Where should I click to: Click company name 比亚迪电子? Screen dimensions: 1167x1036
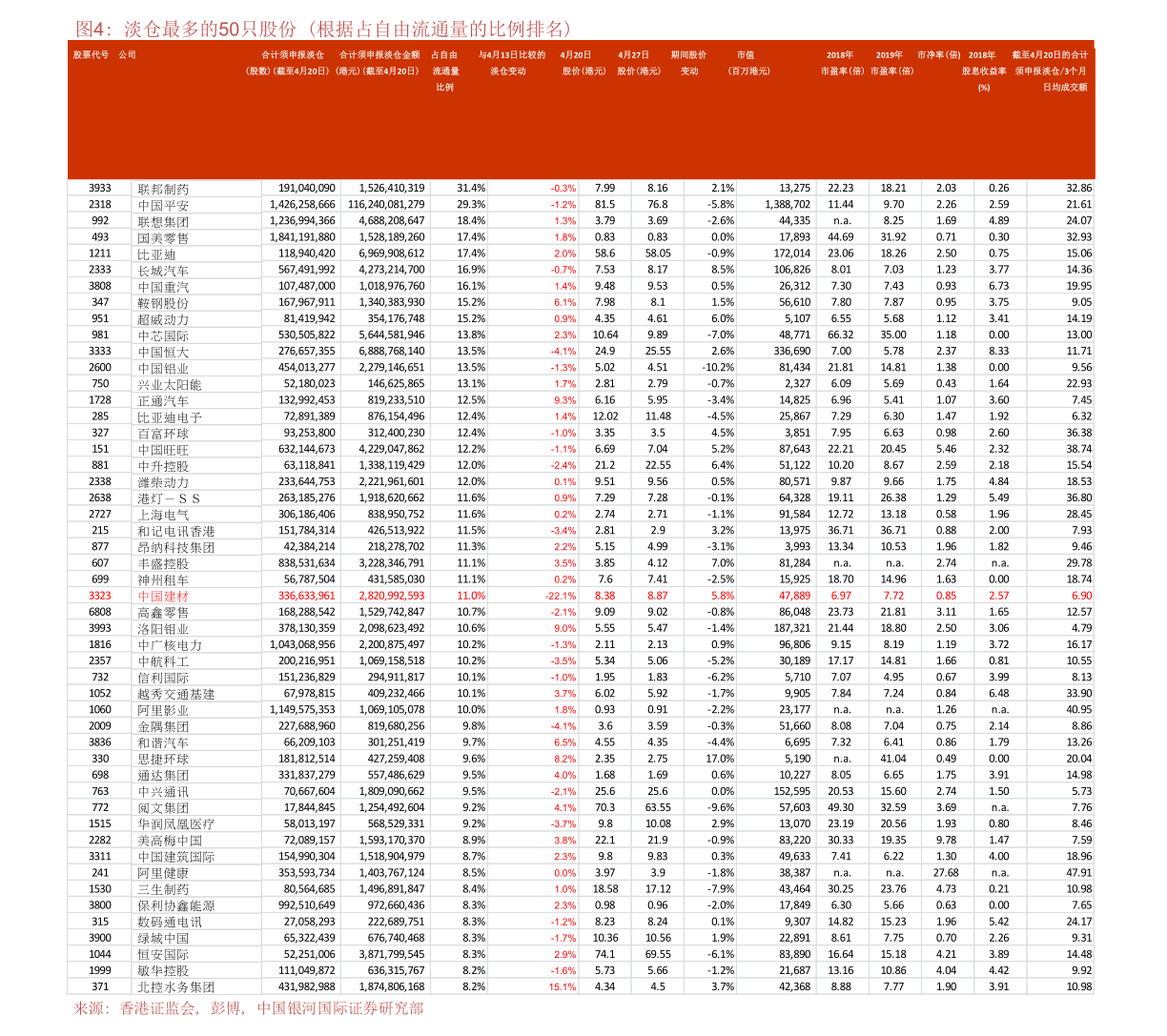pyautogui.click(x=170, y=417)
